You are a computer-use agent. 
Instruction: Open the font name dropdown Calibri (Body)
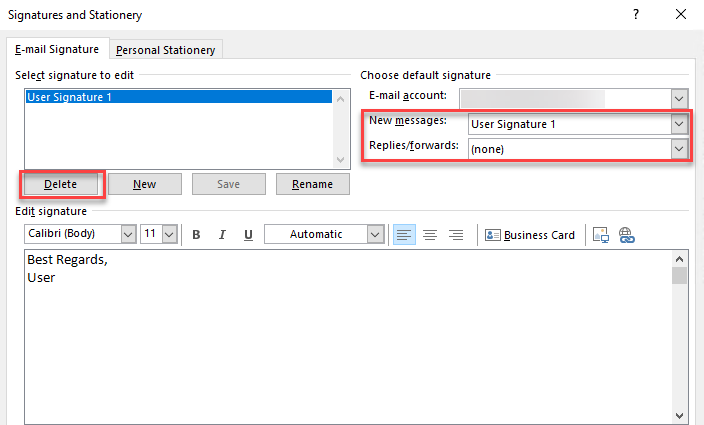(x=128, y=234)
